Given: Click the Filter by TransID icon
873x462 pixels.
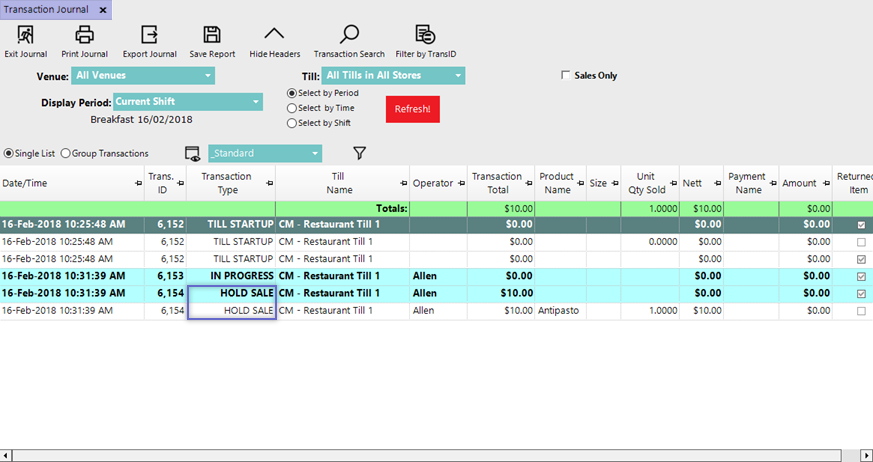Looking at the screenshot, I should pos(425,36).
